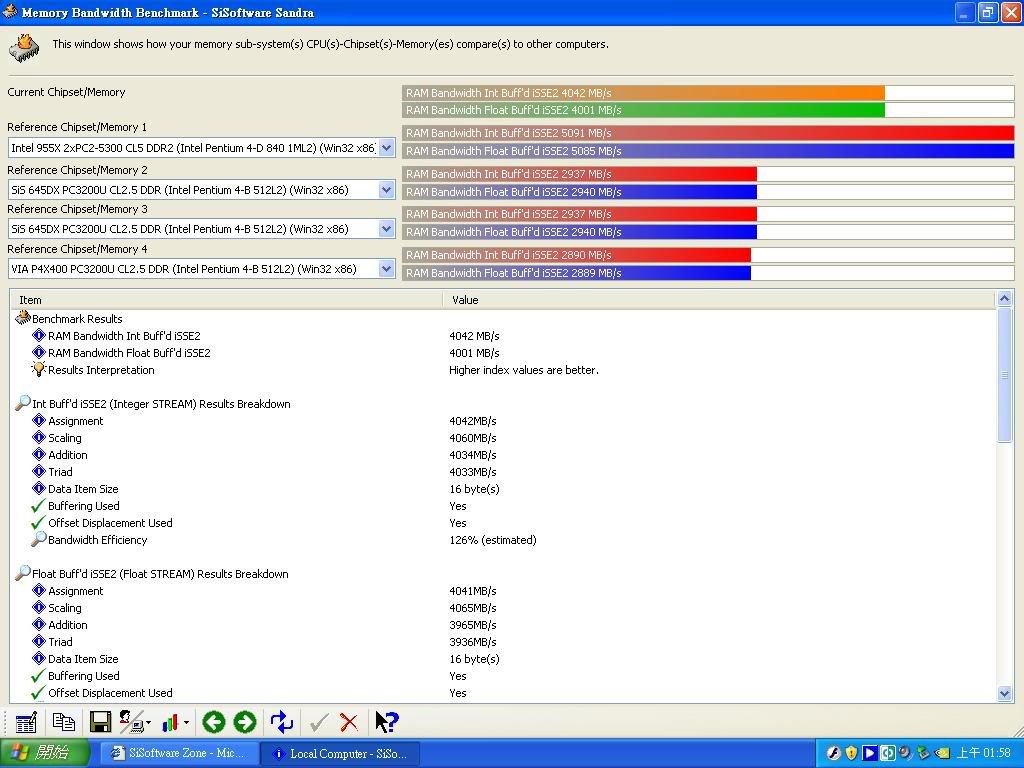Go forward with the green right arrow
The width and height of the screenshot is (1024, 768).
pos(245,722)
